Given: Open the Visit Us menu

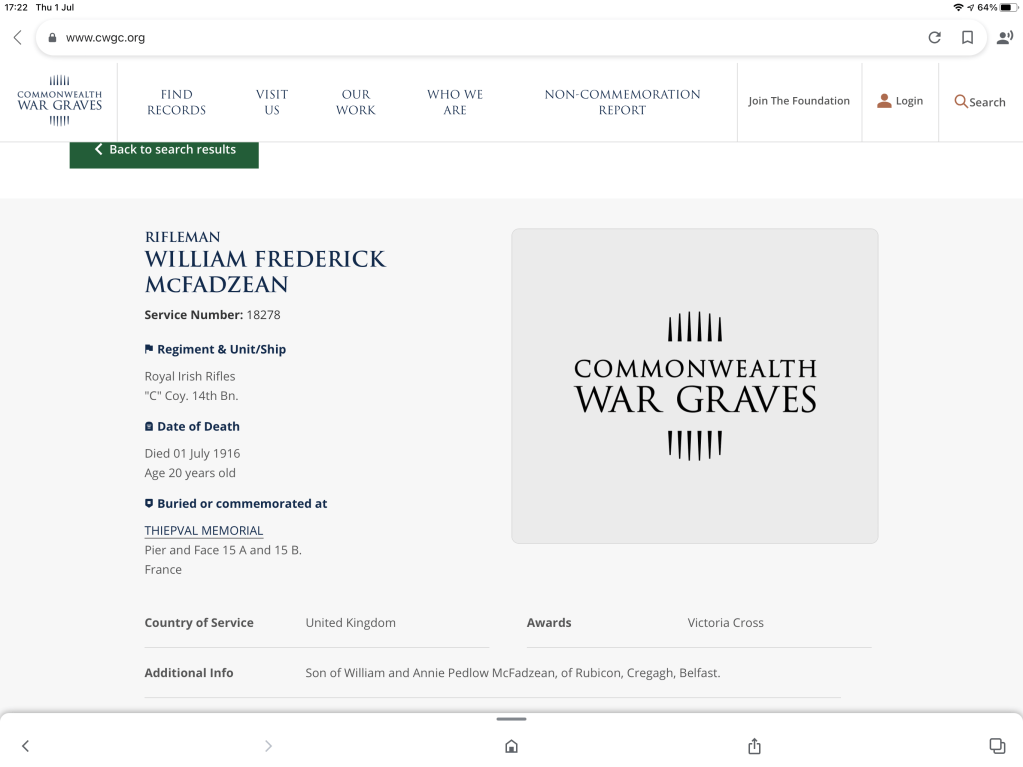Looking at the screenshot, I should (x=272, y=102).
